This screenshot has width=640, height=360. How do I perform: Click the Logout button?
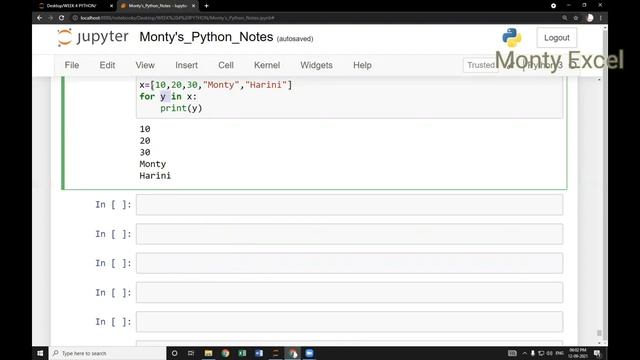click(557, 38)
